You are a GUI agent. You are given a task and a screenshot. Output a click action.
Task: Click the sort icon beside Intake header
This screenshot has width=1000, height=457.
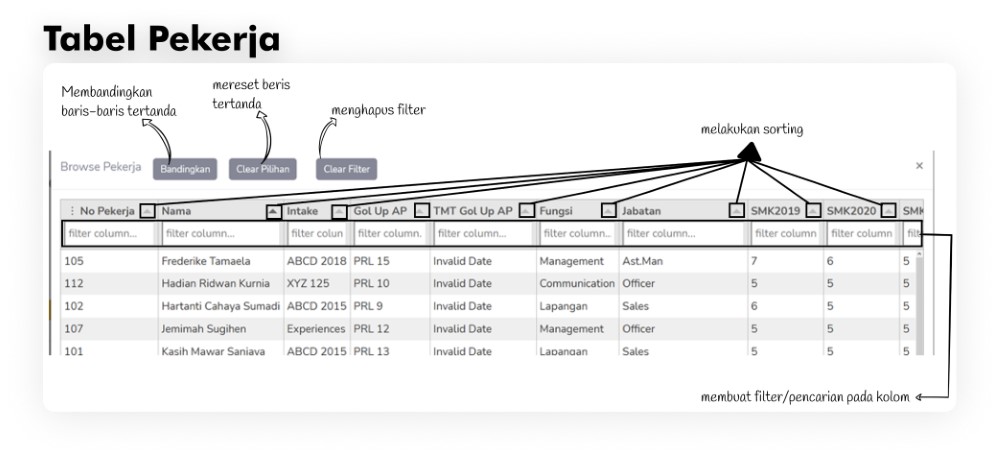[339, 211]
